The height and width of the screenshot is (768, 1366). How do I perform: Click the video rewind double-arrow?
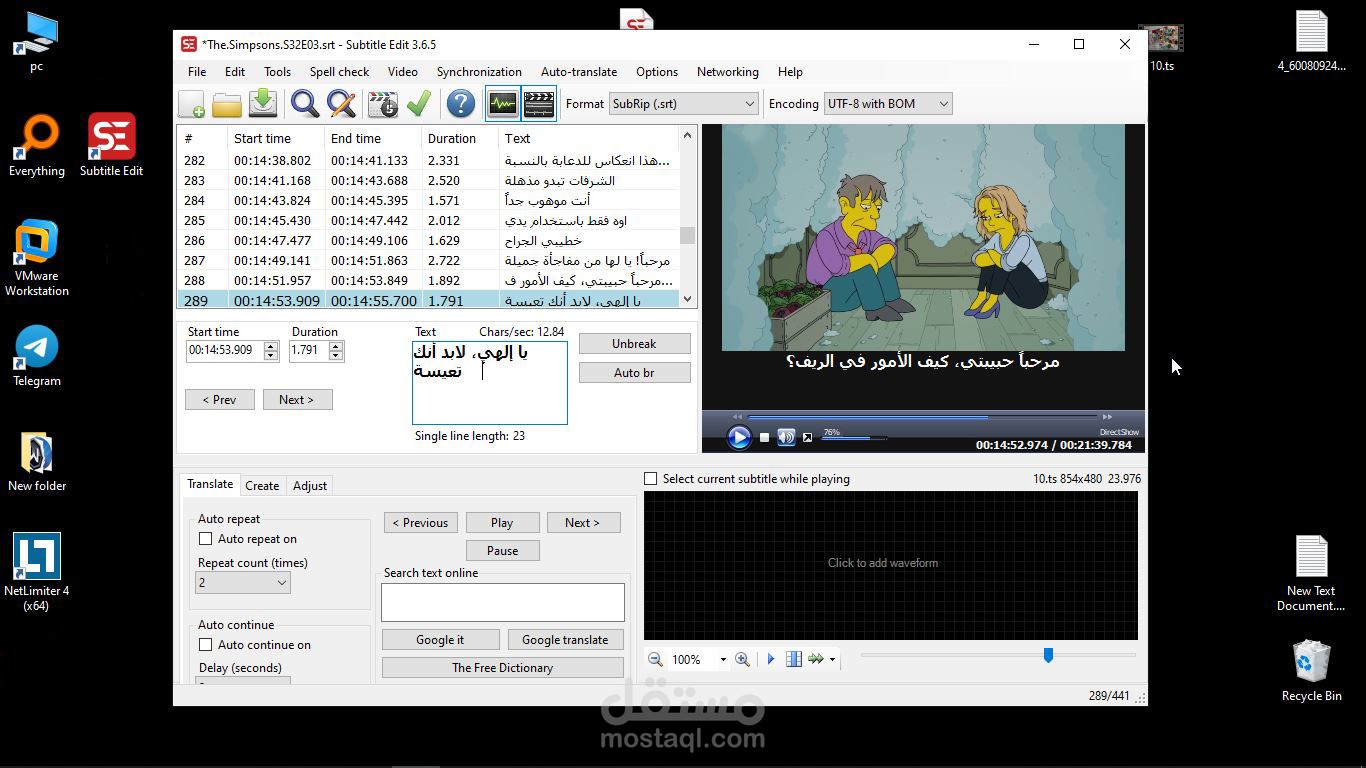pos(738,416)
